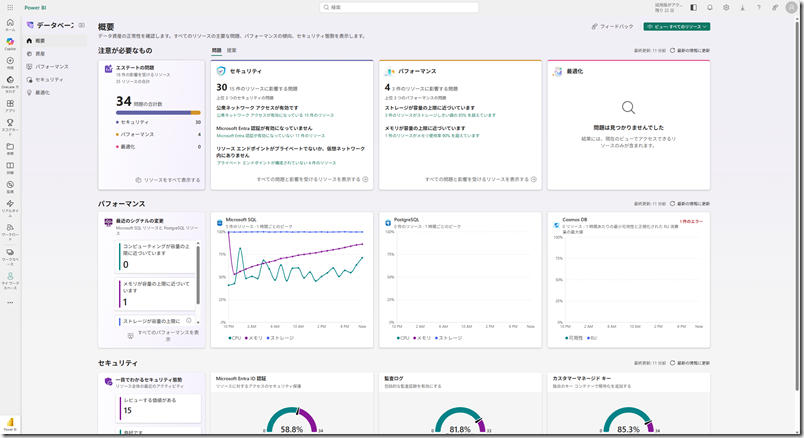
Task: Open Copilot from the left rail
Action: 10,44
